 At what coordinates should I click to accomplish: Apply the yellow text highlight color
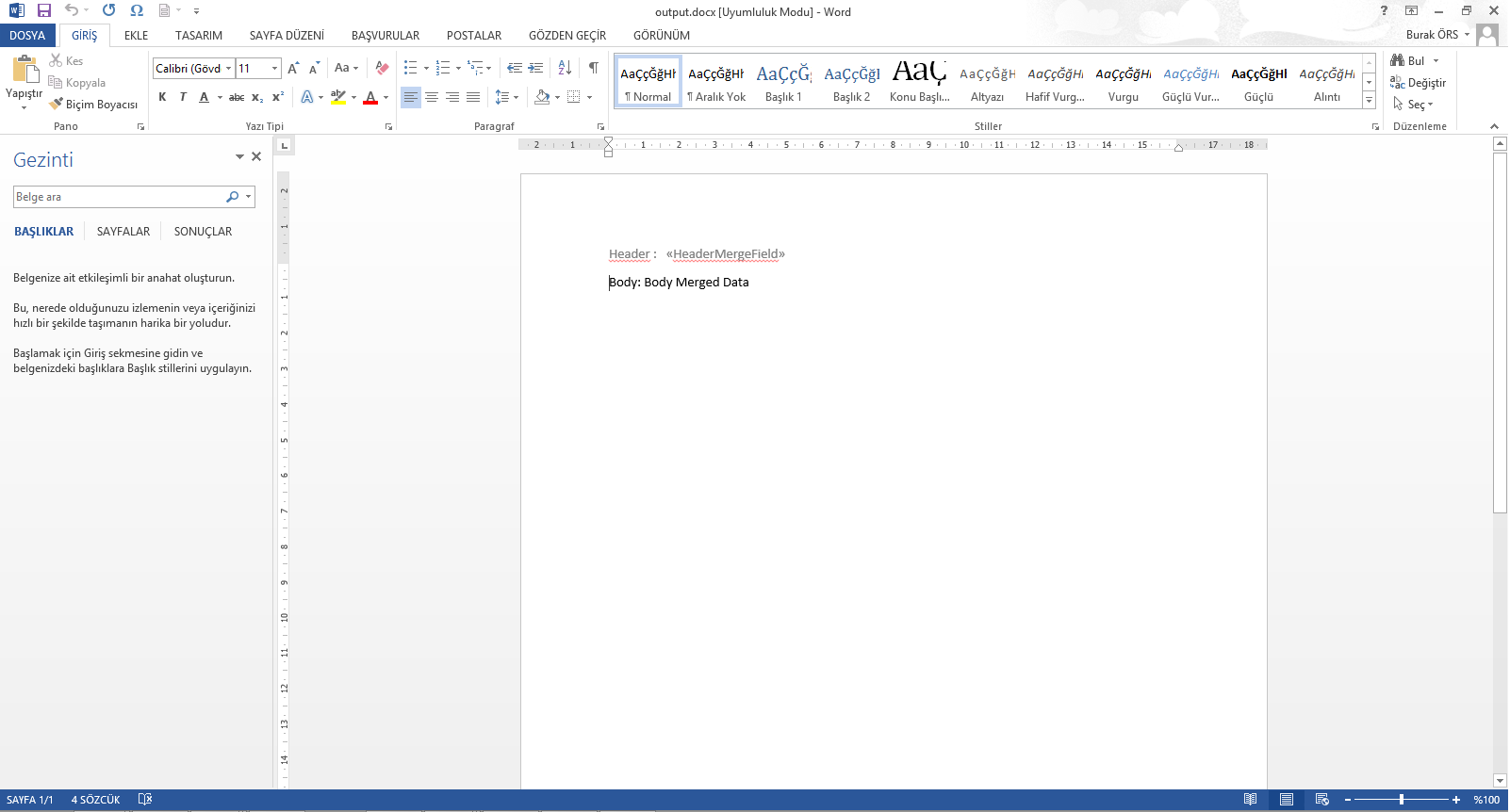coord(338,97)
